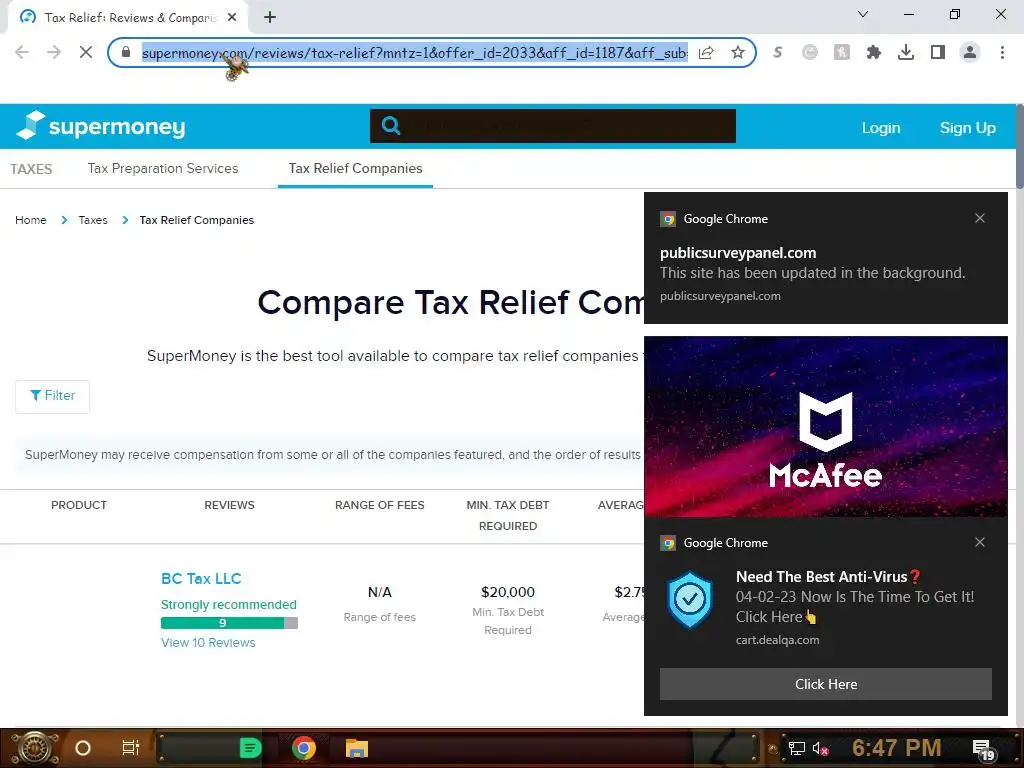The width and height of the screenshot is (1024, 768).
Task: Open BC Tax LLC listing
Action: coord(201,579)
